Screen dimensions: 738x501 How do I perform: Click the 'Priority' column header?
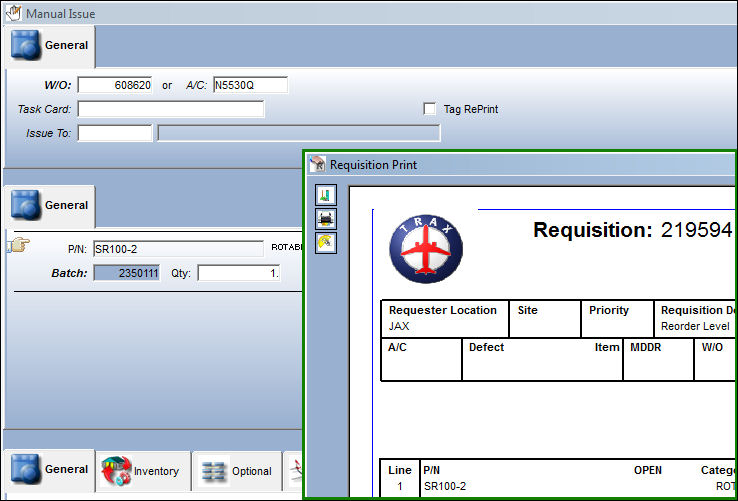[x=609, y=310]
